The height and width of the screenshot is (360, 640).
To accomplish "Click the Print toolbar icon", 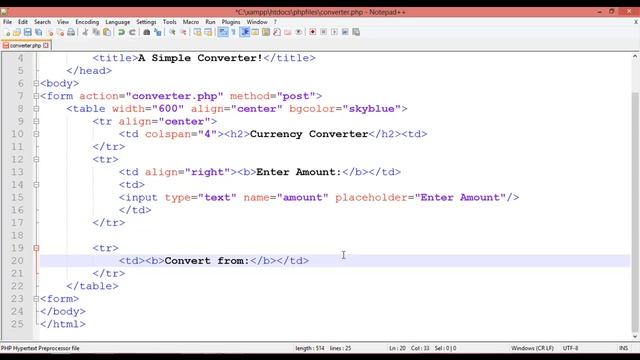I will (71, 32).
